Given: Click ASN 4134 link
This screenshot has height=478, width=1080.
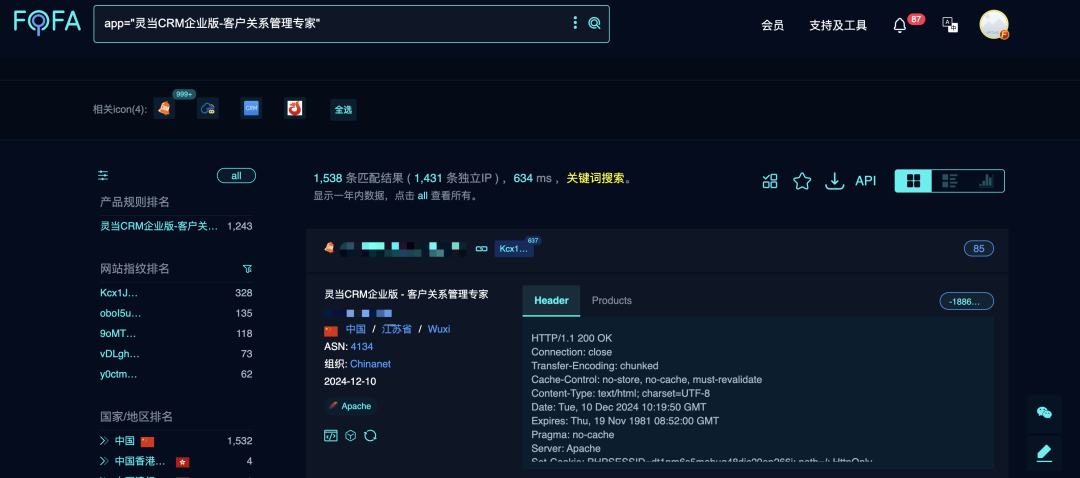Looking at the screenshot, I should pyautogui.click(x=362, y=346).
